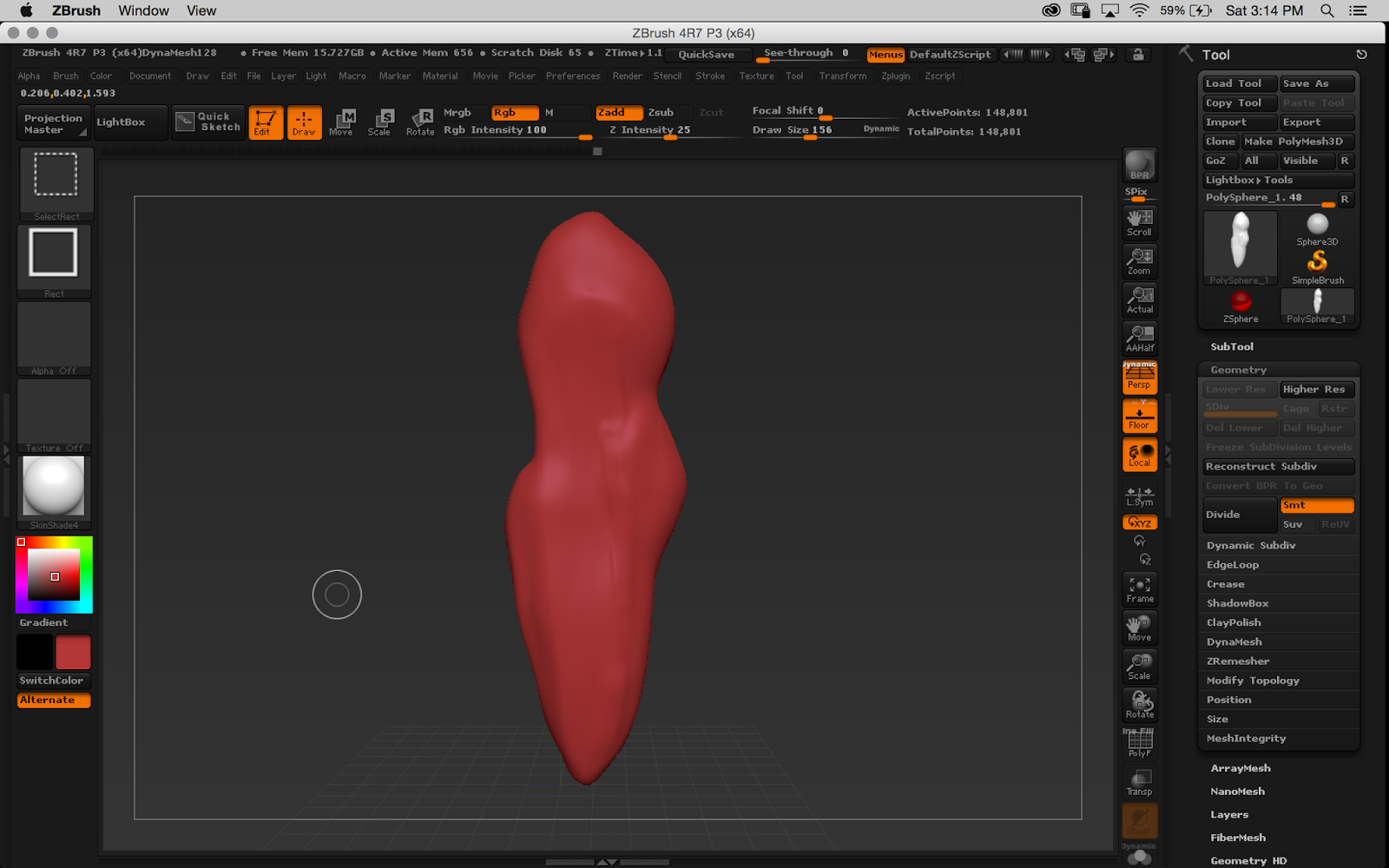Set document to Actual size
This screenshot has width=1389, height=868.
point(1140,299)
